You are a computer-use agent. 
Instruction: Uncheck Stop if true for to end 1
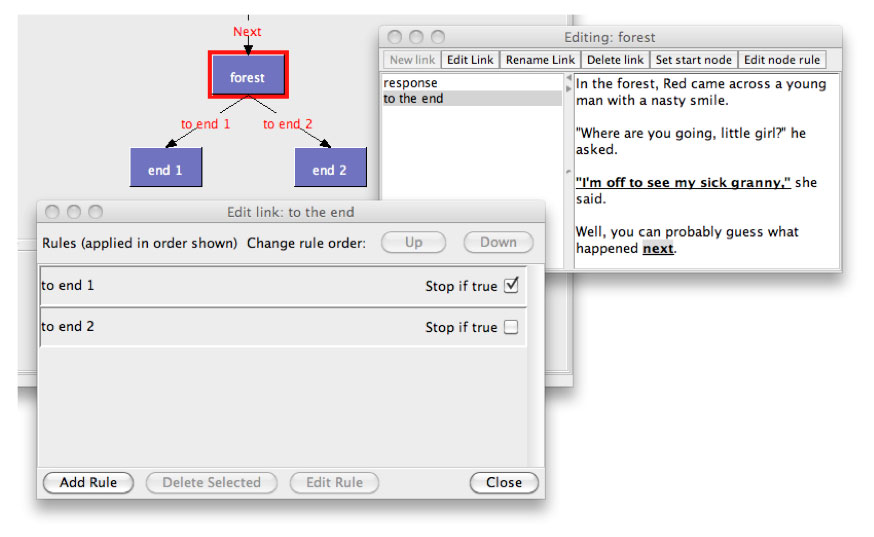511,286
